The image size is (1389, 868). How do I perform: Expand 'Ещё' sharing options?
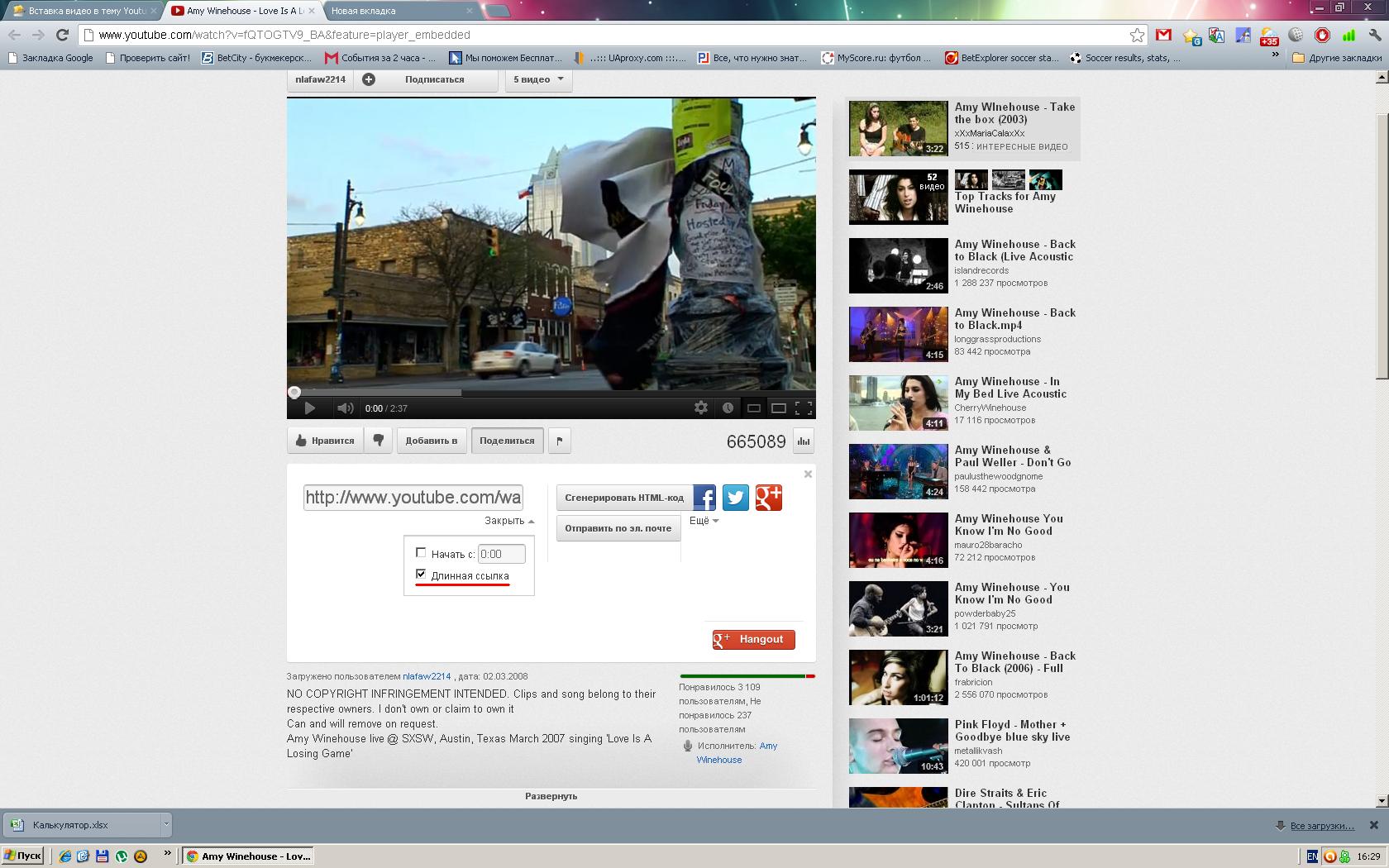(704, 521)
